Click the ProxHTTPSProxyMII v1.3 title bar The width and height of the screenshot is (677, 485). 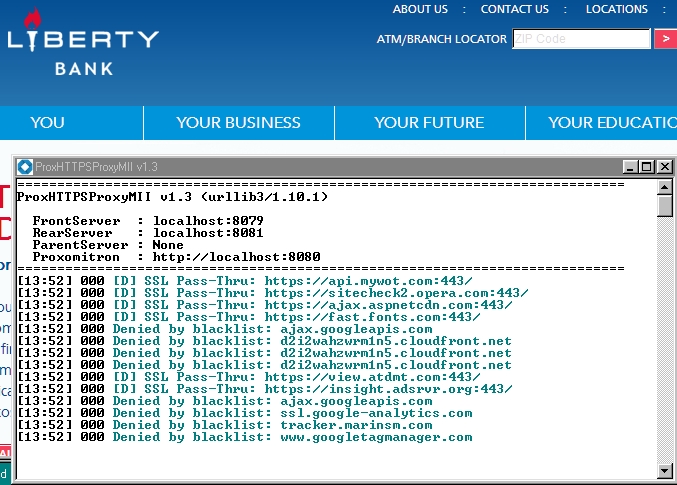pyautogui.click(x=300, y=167)
